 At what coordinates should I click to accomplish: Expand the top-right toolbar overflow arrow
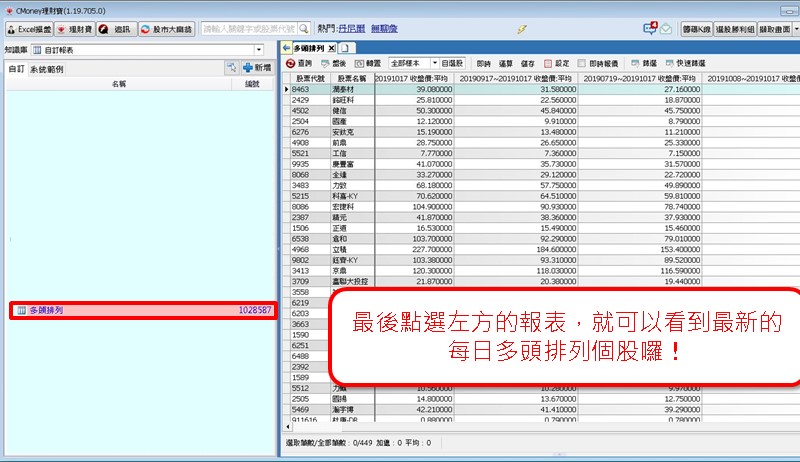[x=793, y=29]
